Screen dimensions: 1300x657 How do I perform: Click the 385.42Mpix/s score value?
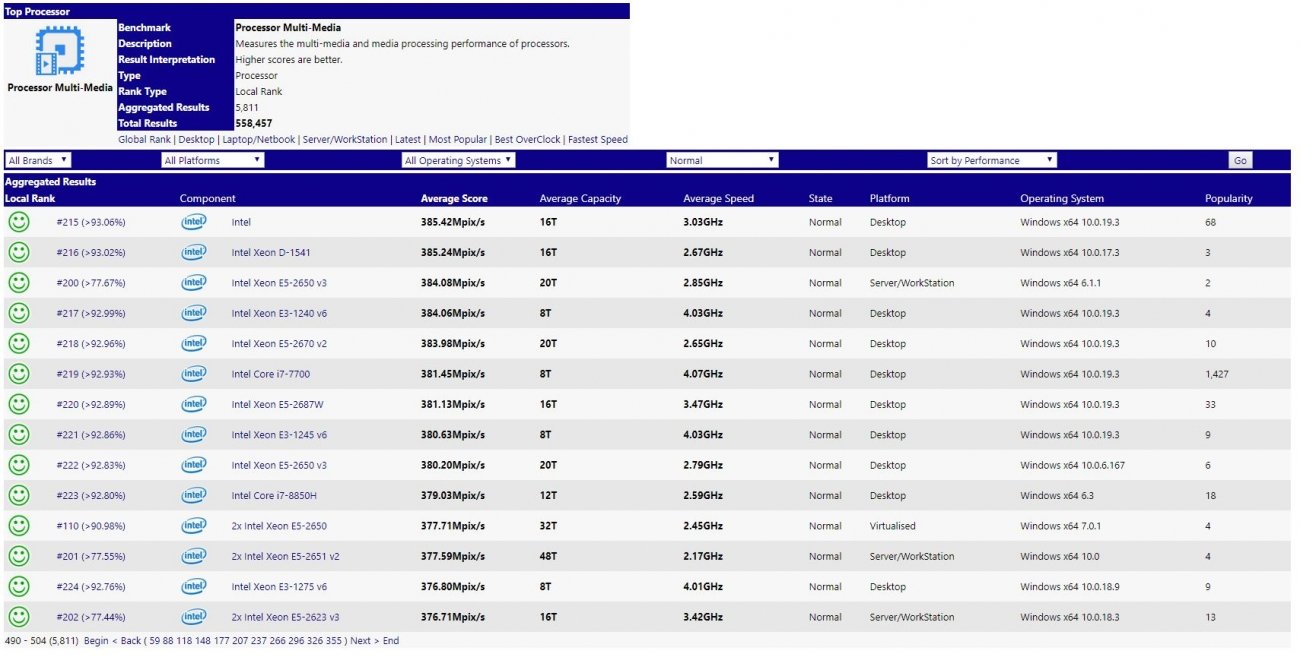453,222
